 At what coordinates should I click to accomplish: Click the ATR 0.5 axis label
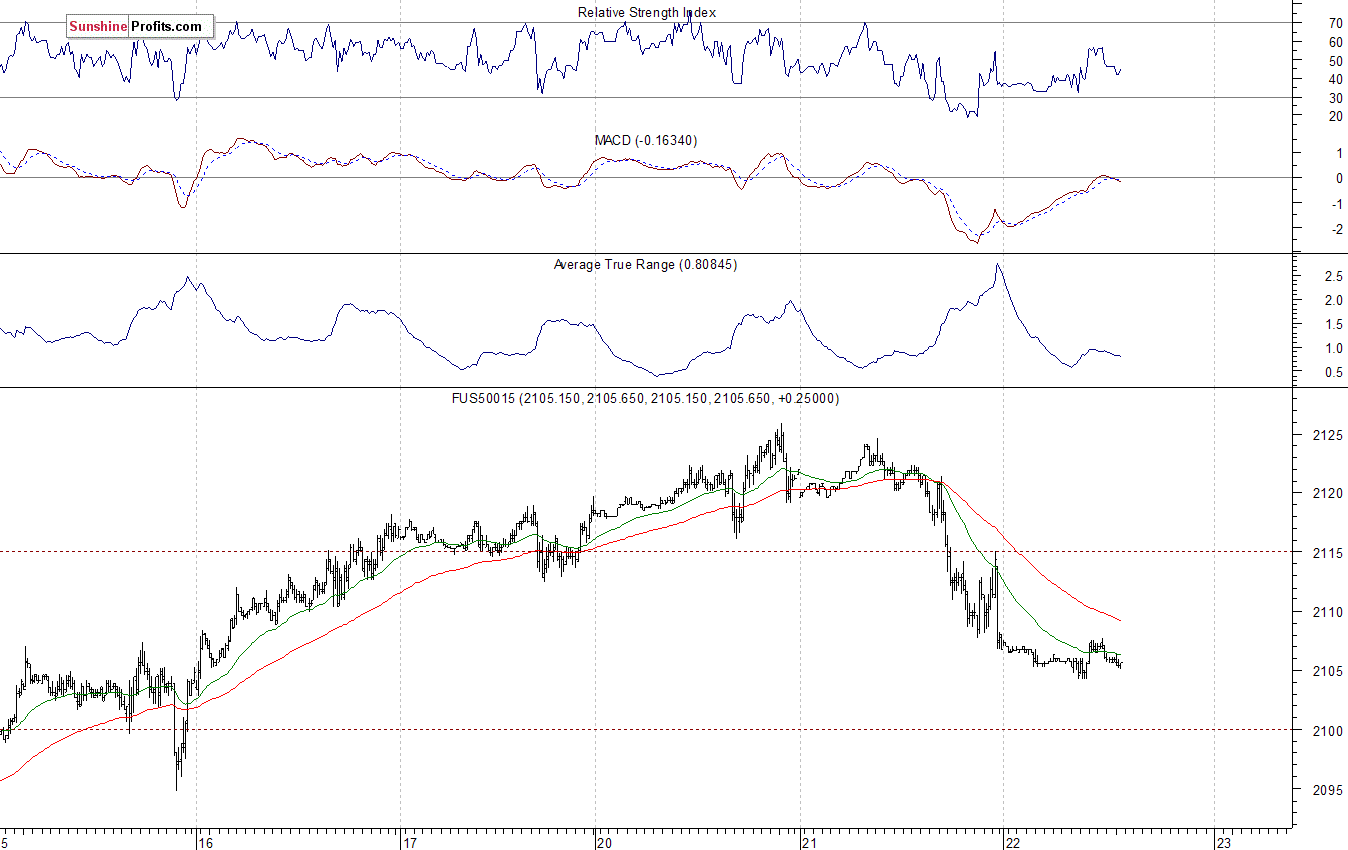pyautogui.click(x=1332, y=373)
